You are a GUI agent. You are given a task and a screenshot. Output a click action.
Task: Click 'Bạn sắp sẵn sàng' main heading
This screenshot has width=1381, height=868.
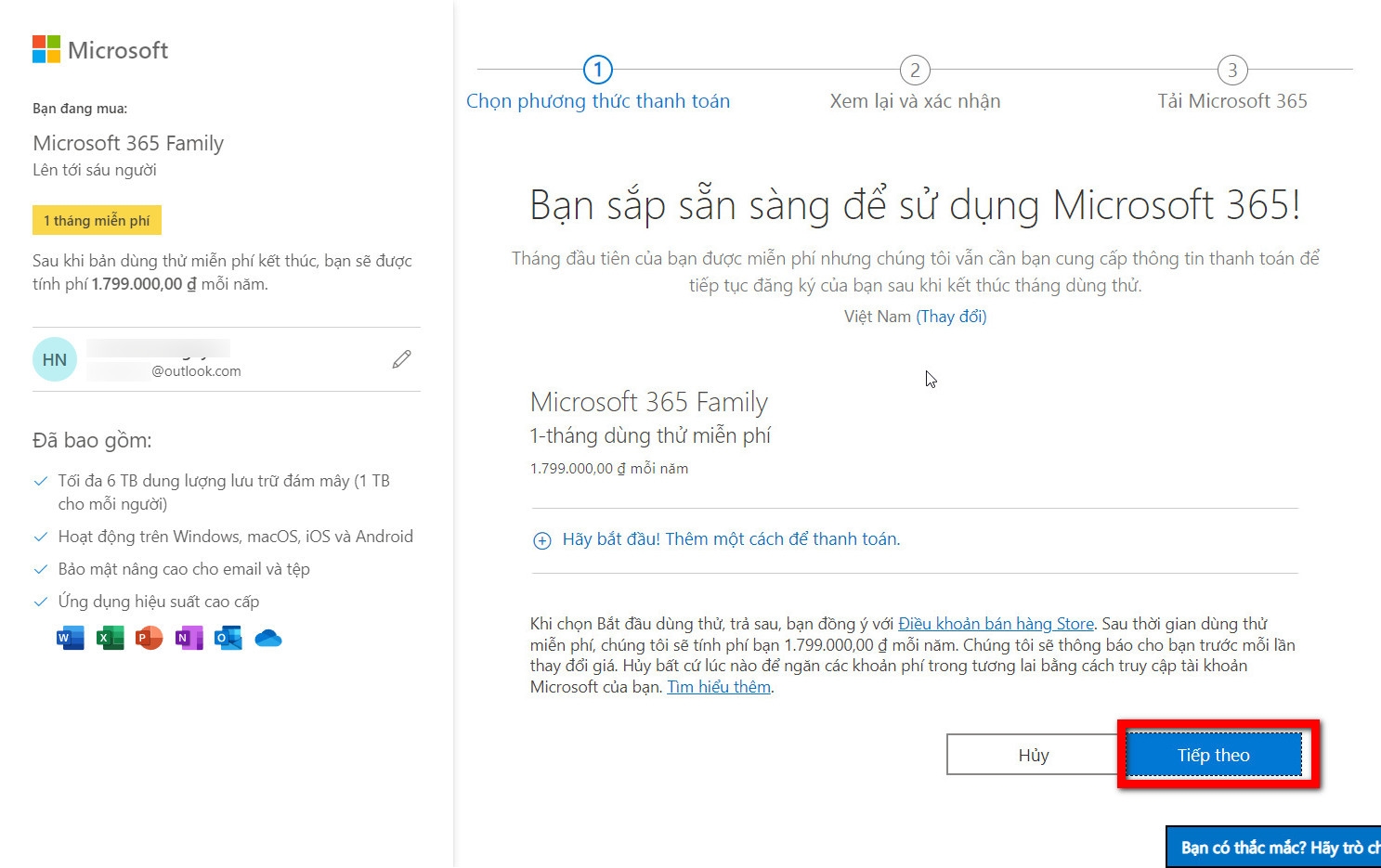click(915, 205)
